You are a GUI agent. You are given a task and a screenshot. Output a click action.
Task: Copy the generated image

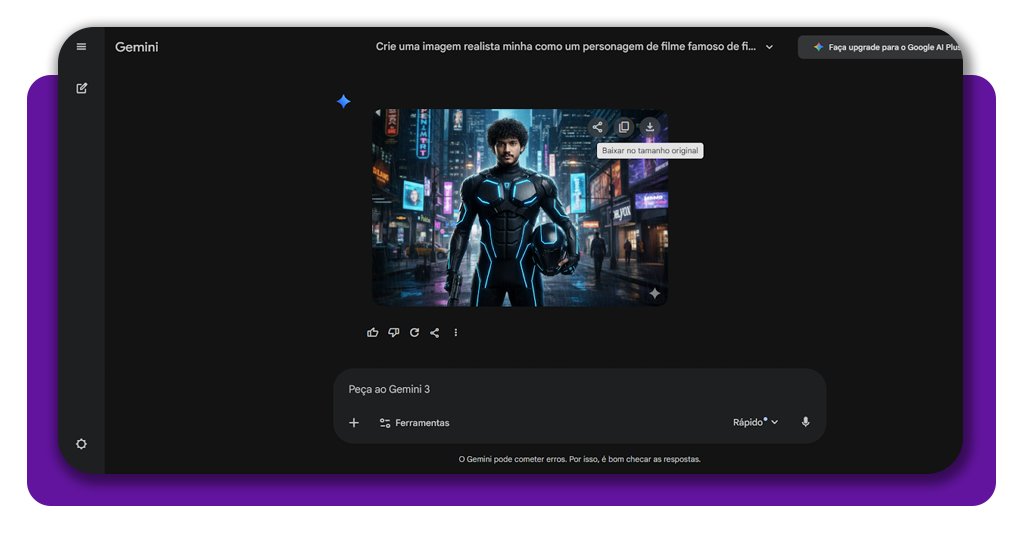(x=624, y=127)
